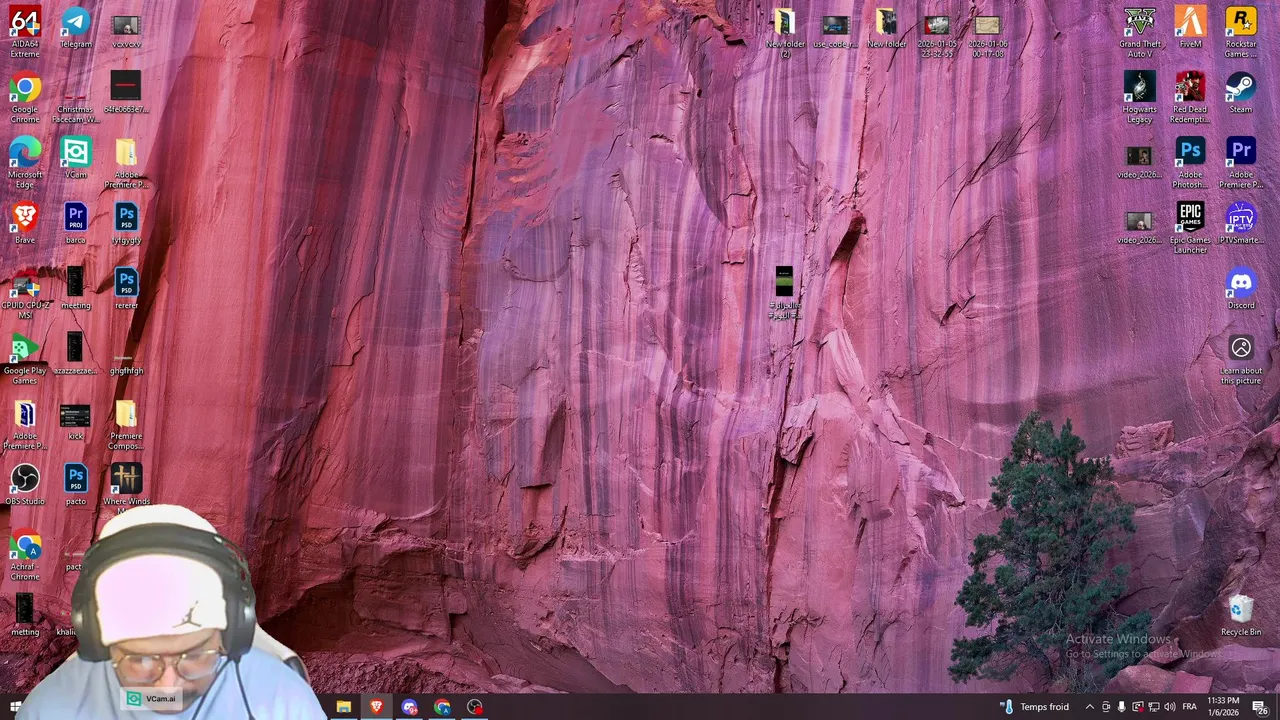Click Learn about this picture icon
The height and width of the screenshot is (720, 1280).
[x=1240, y=359]
